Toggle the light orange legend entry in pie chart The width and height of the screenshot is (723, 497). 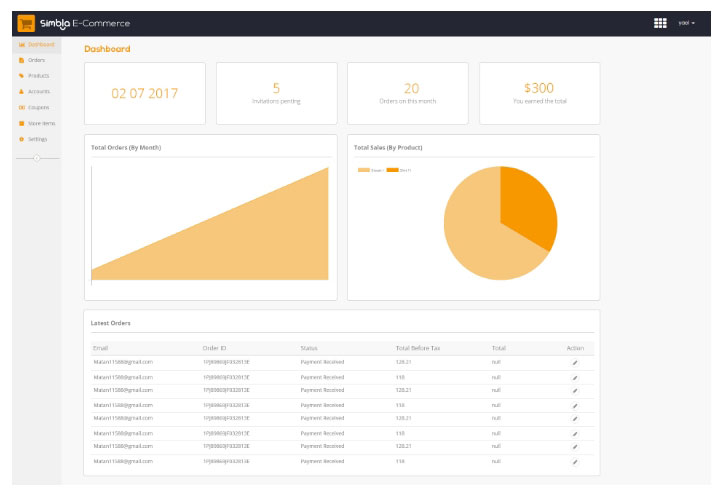point(371,170)
